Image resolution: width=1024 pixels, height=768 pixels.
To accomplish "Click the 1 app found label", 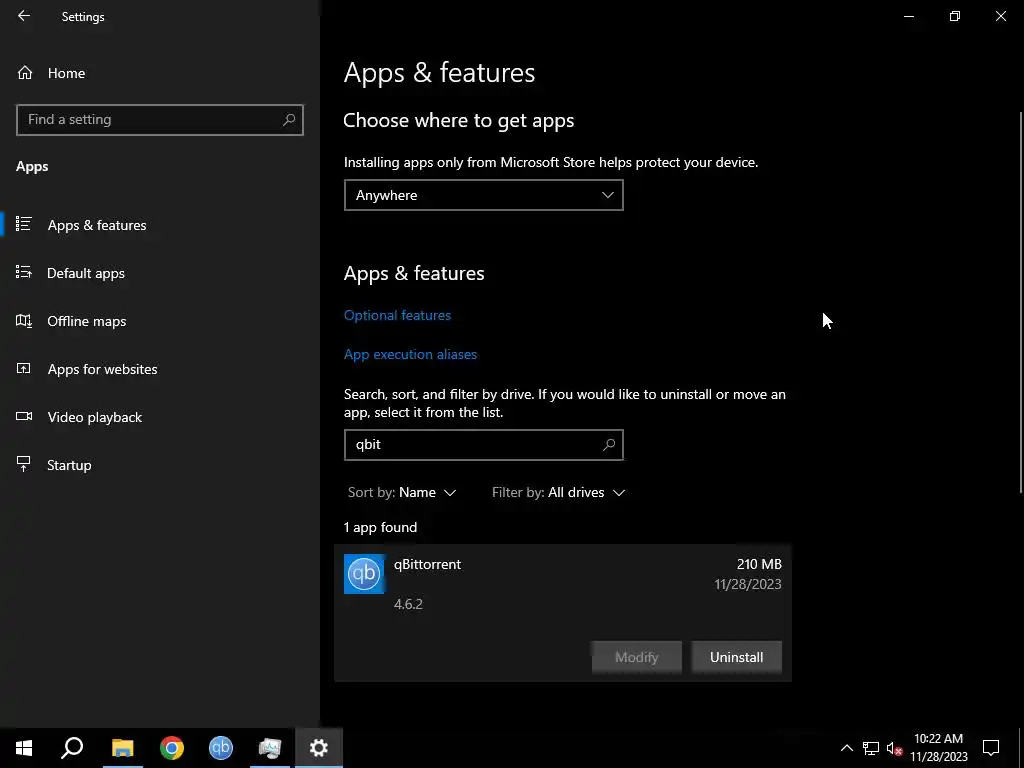I will tap(380, 528).
